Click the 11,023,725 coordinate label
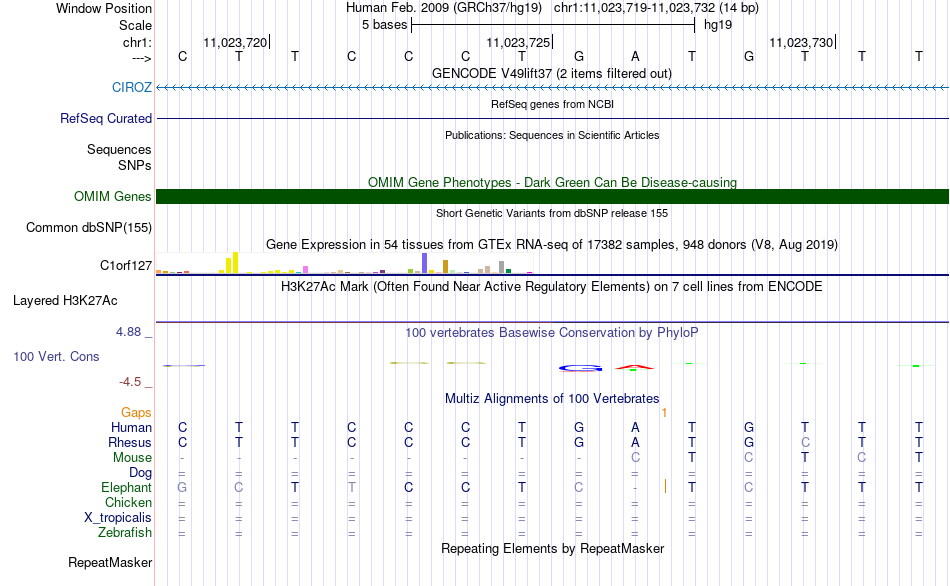 518,42
